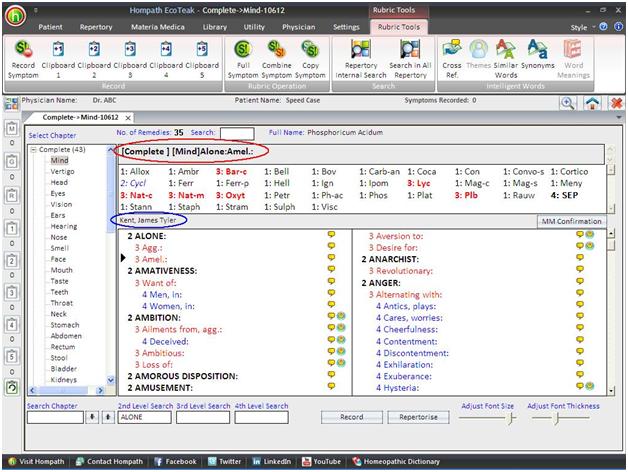Viewport: 628px width, 472px height.
Task: Open the Settings menu
Action: [x=346, y=27]
